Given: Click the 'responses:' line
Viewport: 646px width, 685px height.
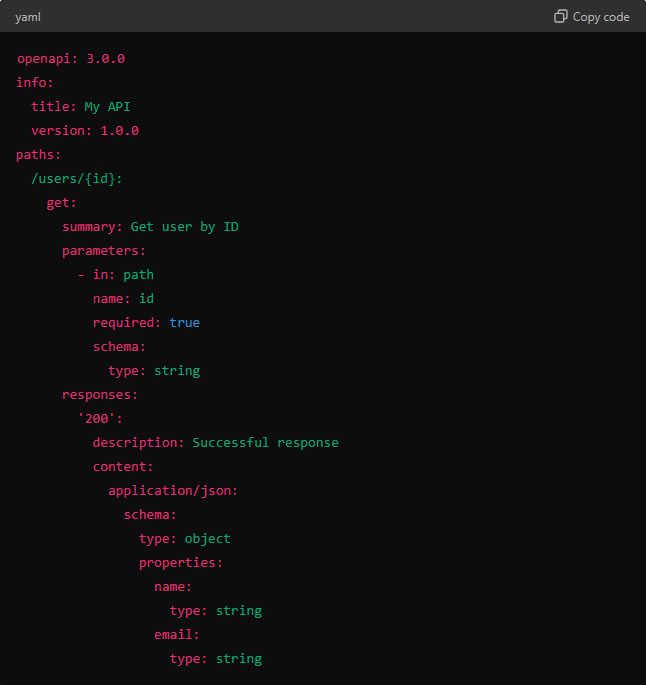Looking at the screenshot, I should click(x=100, y=394).
